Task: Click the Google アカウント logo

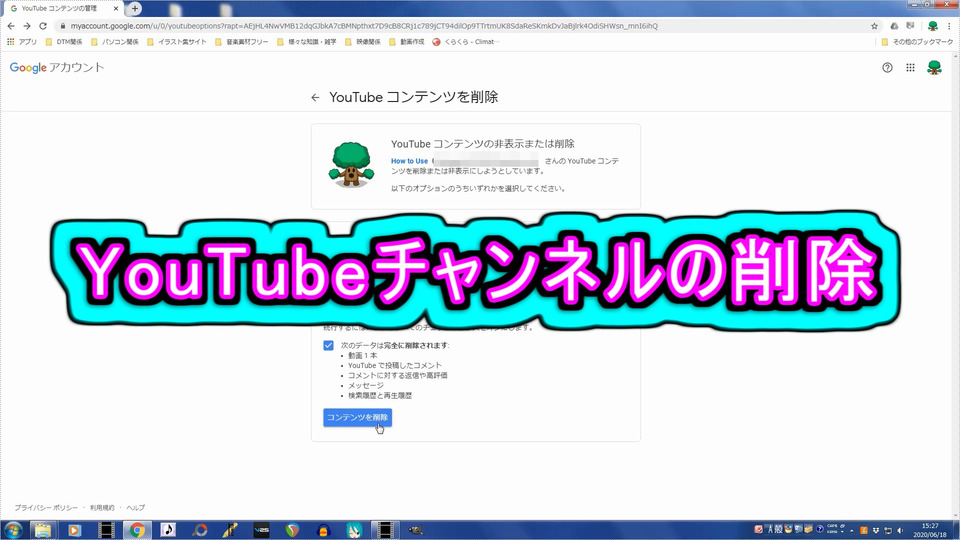Action: [57, 67]
